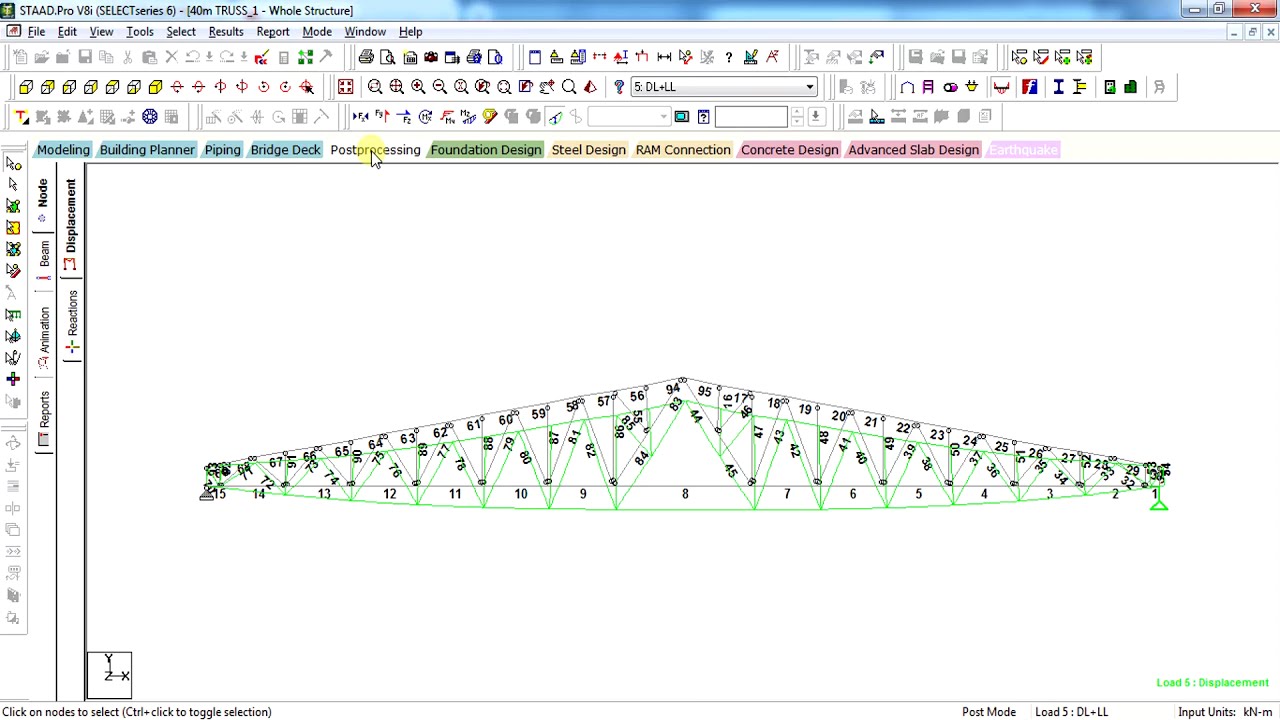Select the Reports page tab
Image resolution: width=1280 pixels, height=720 pixels.
coord(44,420)
